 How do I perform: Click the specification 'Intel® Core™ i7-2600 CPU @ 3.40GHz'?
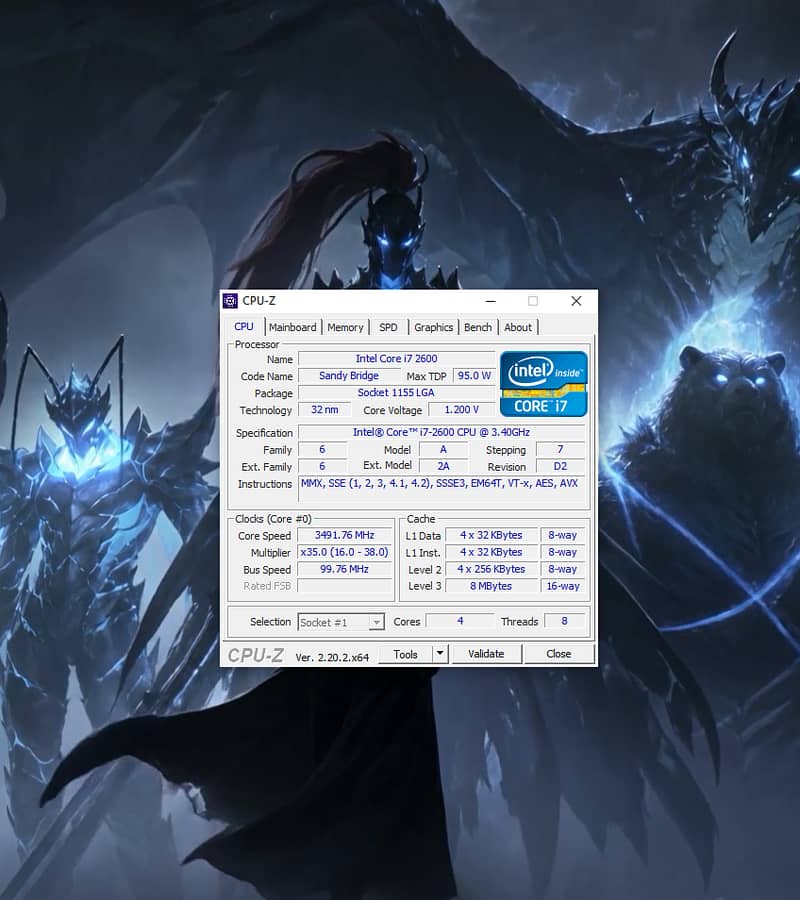(441, 432)
